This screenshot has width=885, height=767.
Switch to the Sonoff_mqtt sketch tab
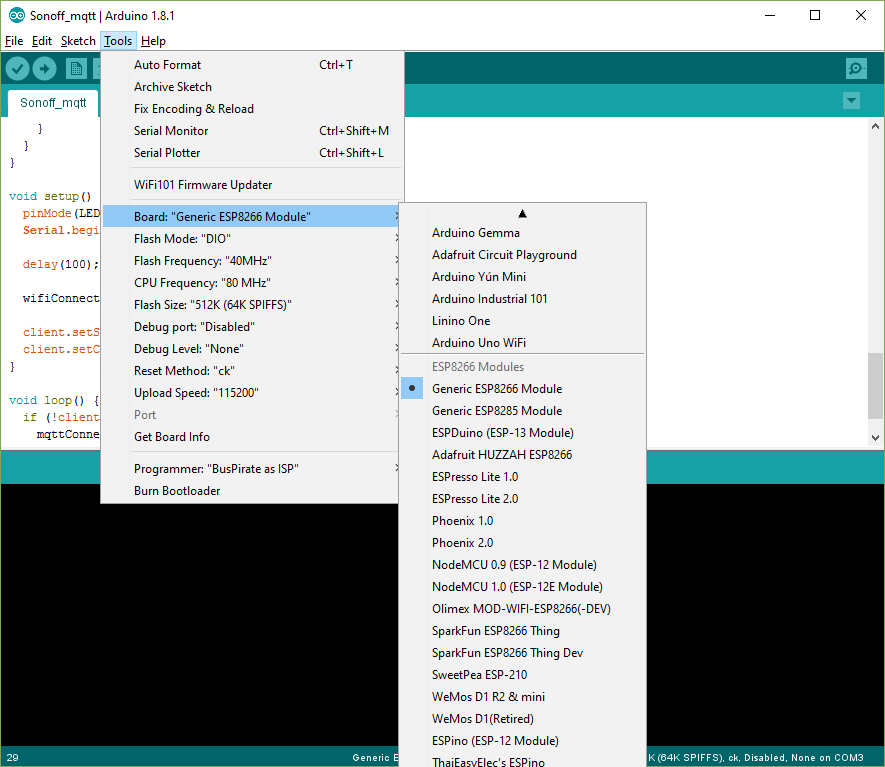53,103
